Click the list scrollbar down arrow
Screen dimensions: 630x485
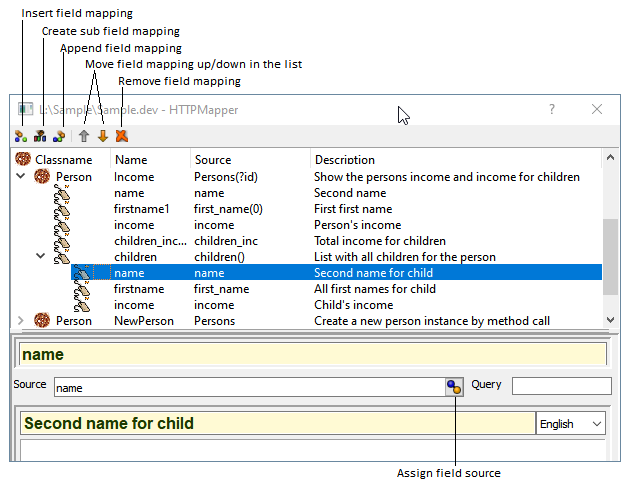612,320
